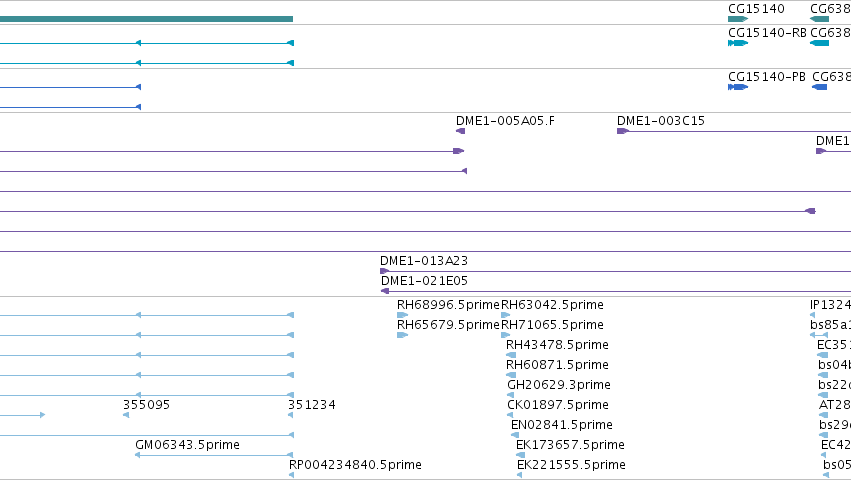Viewport: 851px width, 480px height.
Task: Click the RH43478.5prime label
Action: [x=557, y=345]
